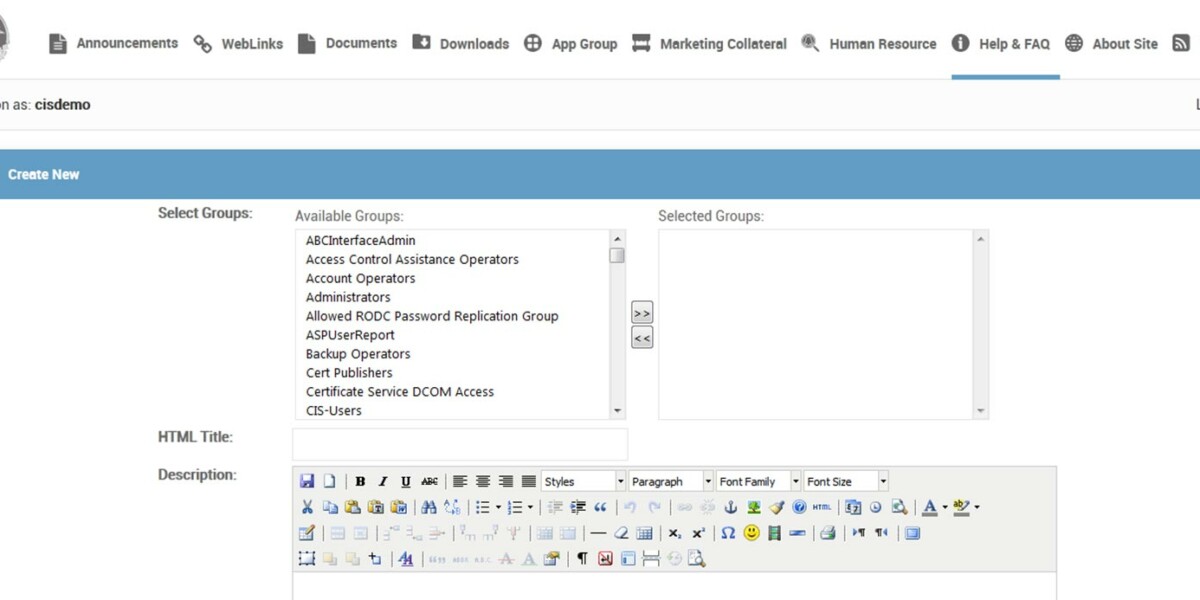Apply underline formatting
The width and height of the screenshot is (1200, 600).
click(x=405, y=481)
